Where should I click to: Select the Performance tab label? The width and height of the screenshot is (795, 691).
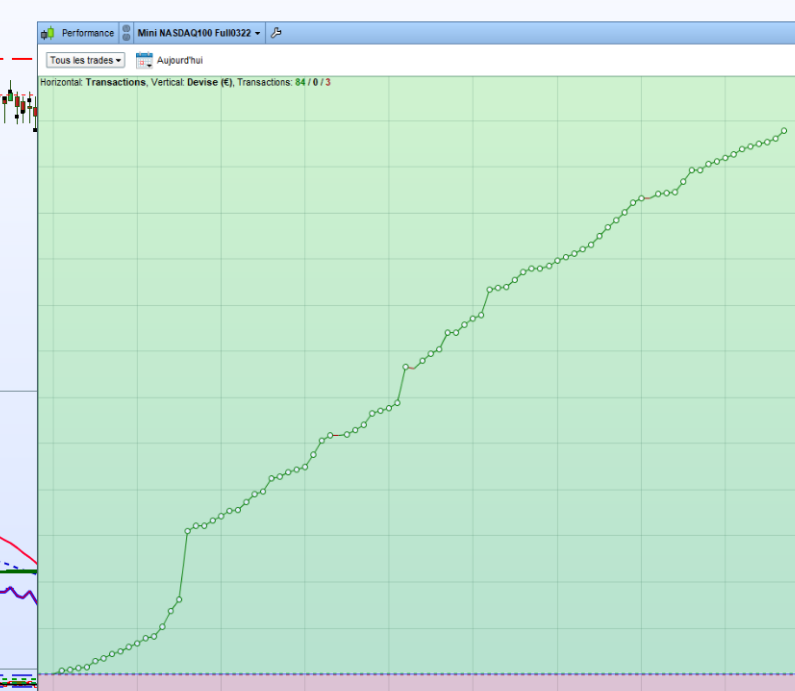click(x=87, y=33)
